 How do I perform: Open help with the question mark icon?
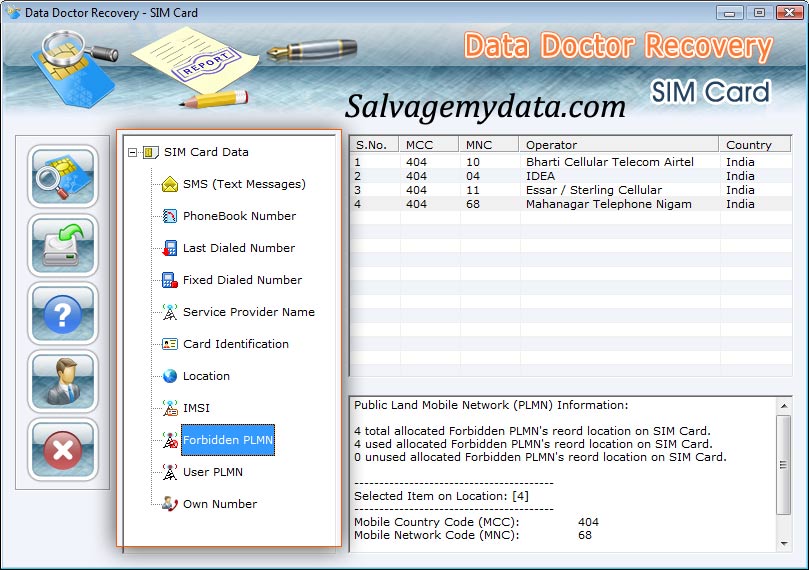tap(62, 313)
